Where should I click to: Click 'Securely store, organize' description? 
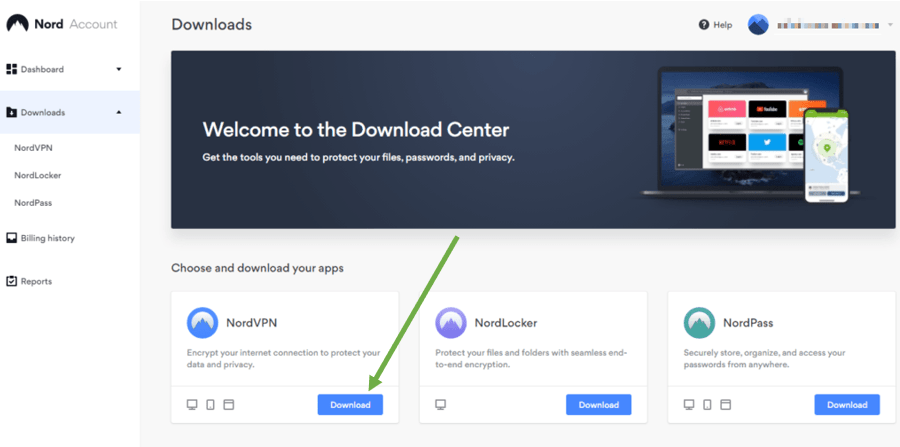click(765, 359)
